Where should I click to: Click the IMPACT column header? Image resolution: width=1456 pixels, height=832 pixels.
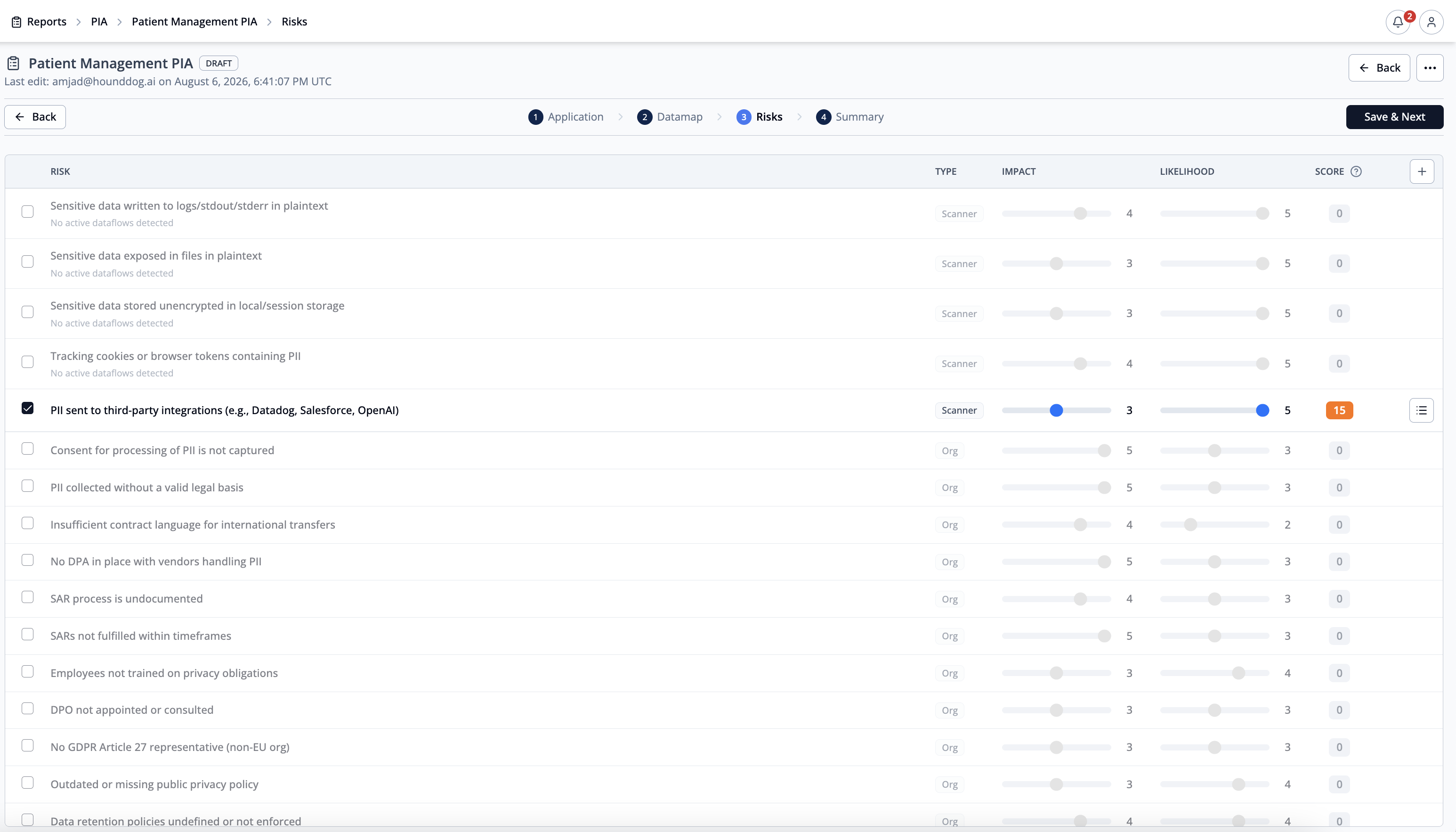[1018, 171]
